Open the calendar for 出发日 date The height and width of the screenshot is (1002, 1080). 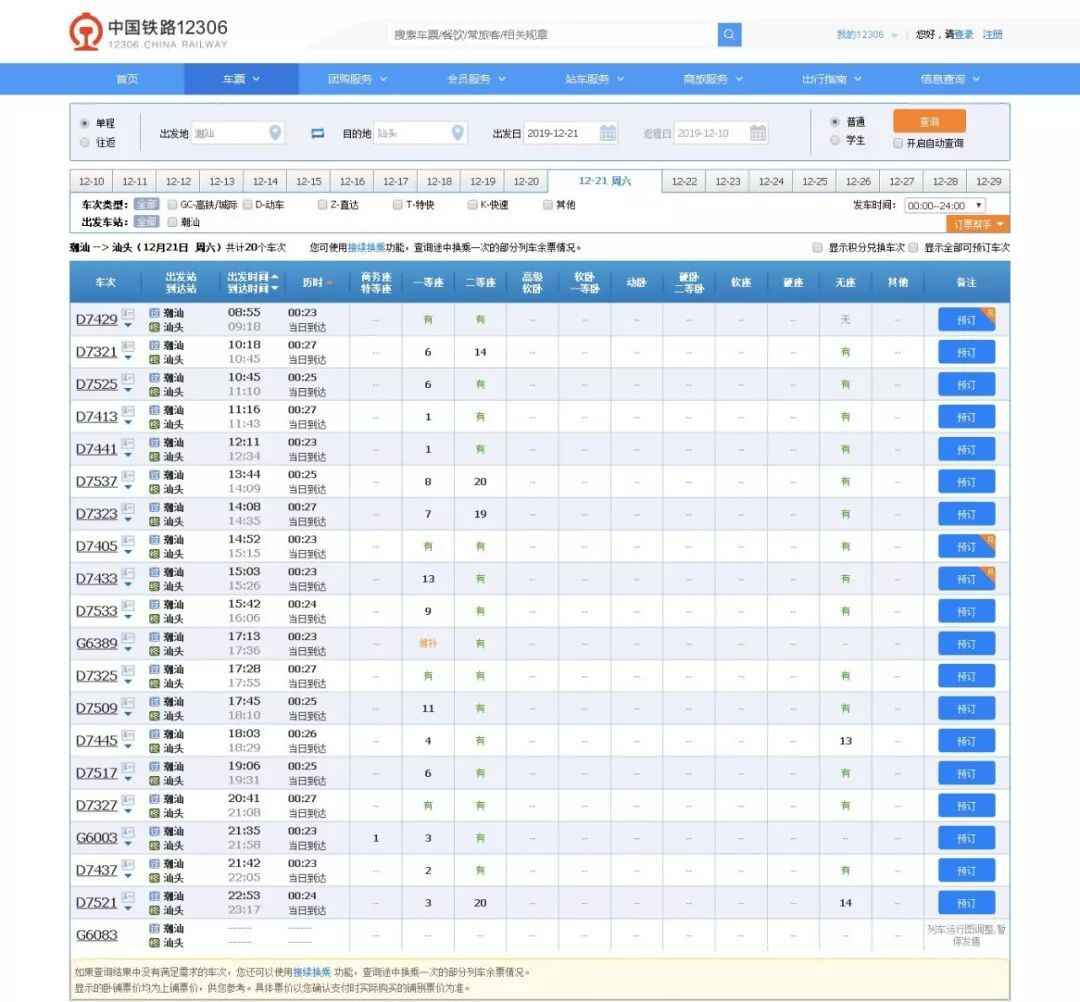[x=608, y=133]
